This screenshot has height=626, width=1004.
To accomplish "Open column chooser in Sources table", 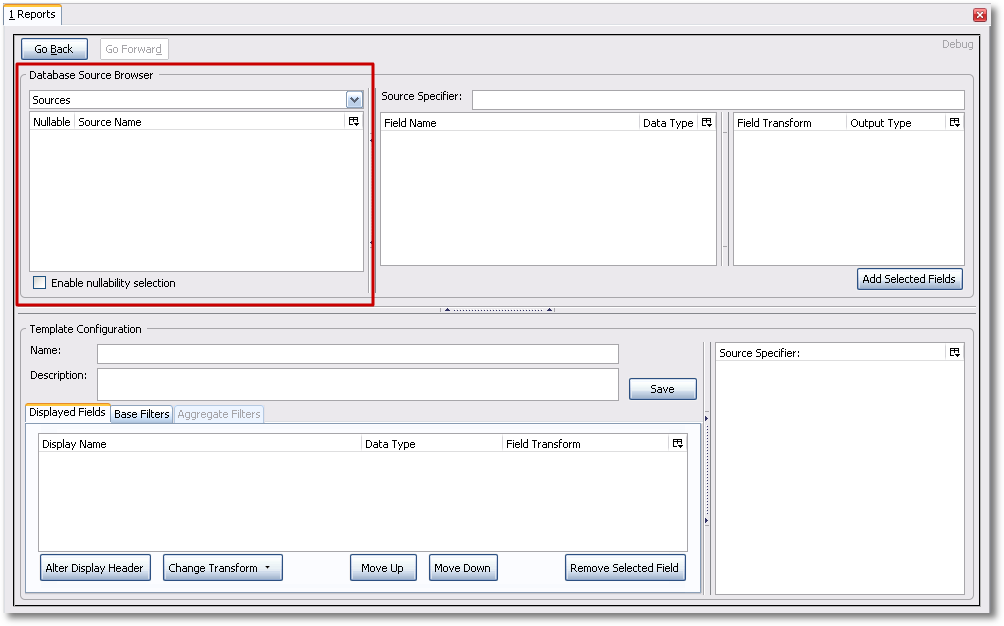I will (x=353, y=122).
